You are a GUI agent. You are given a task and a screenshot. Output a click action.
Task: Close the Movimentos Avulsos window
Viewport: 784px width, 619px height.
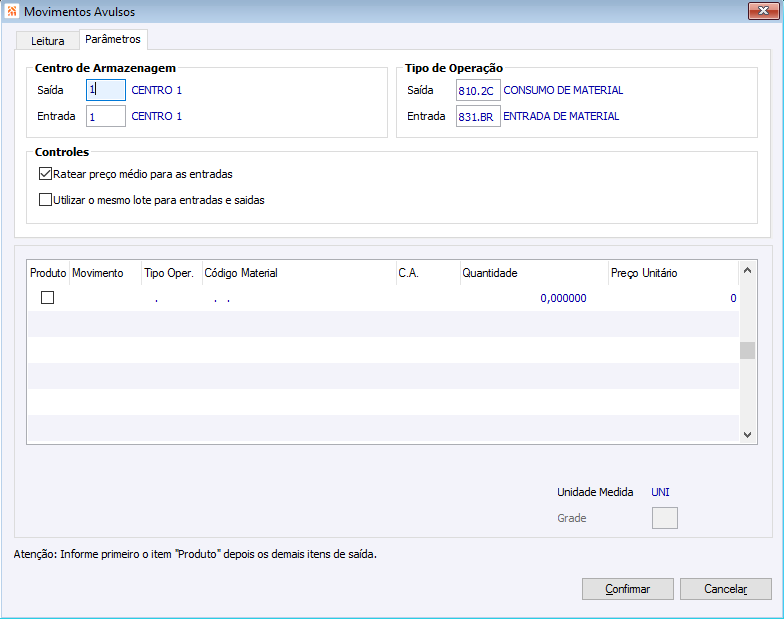(763, 11)
